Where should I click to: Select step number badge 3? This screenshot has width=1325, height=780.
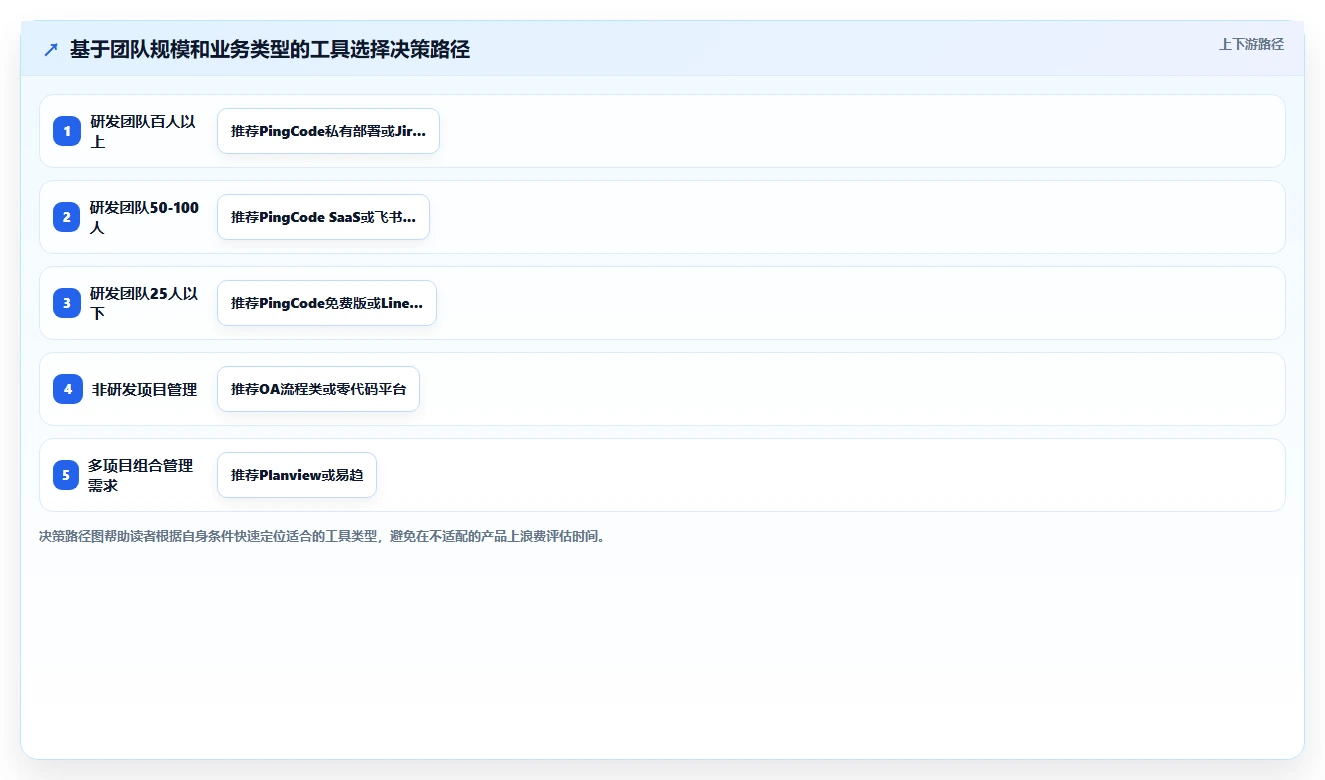click(67, 303)
